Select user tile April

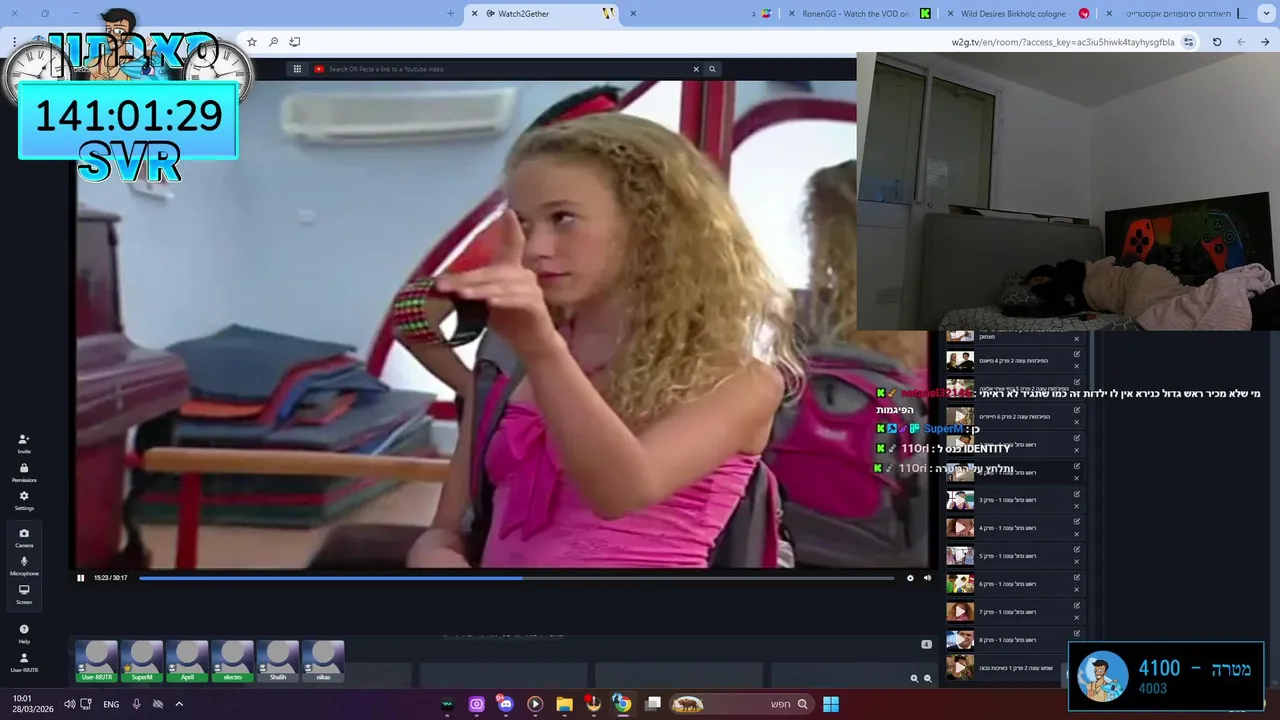(x=187, y=662)
